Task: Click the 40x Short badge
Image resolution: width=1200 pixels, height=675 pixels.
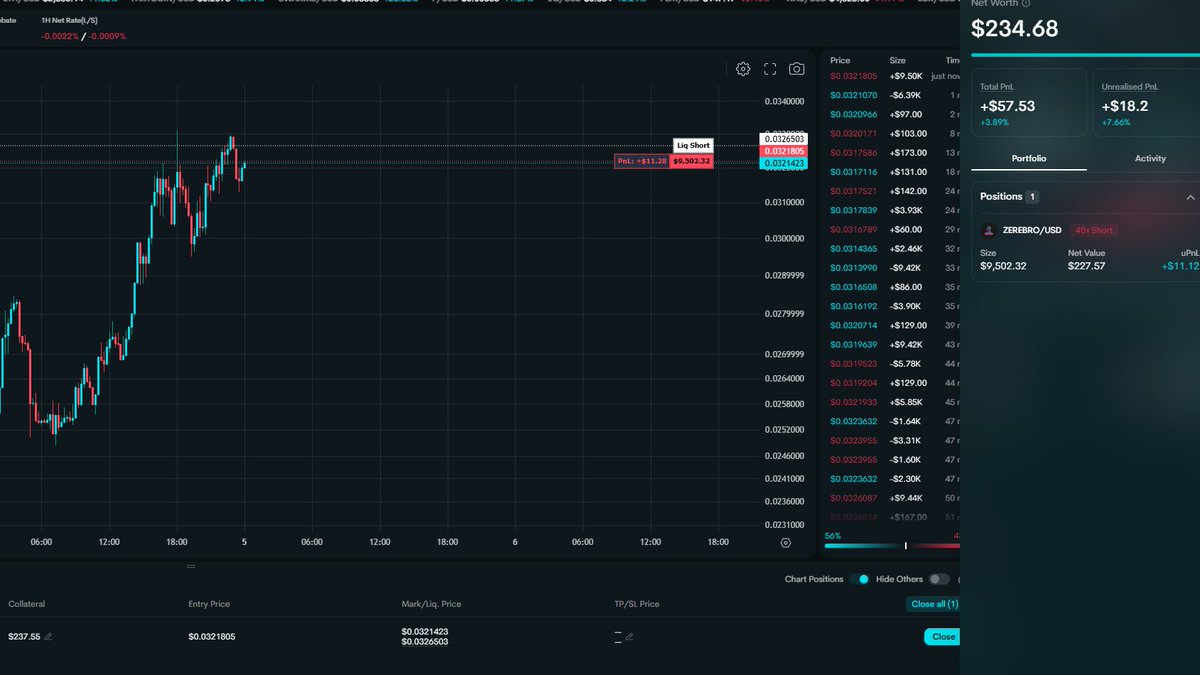Action: 1094,230
